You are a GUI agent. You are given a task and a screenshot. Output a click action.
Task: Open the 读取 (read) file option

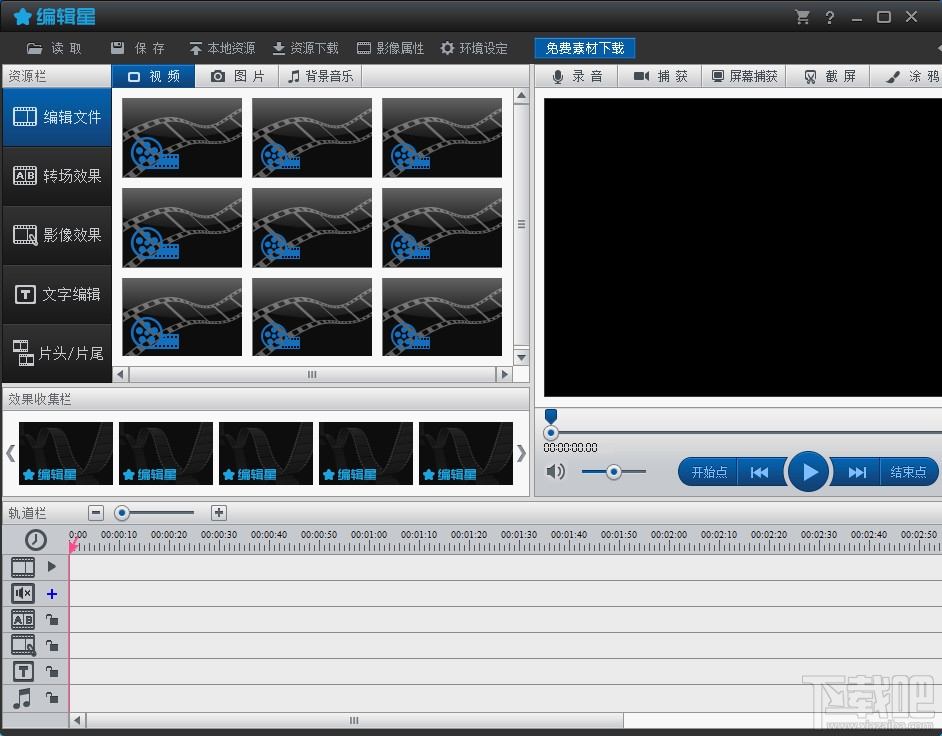click(54, 48)
